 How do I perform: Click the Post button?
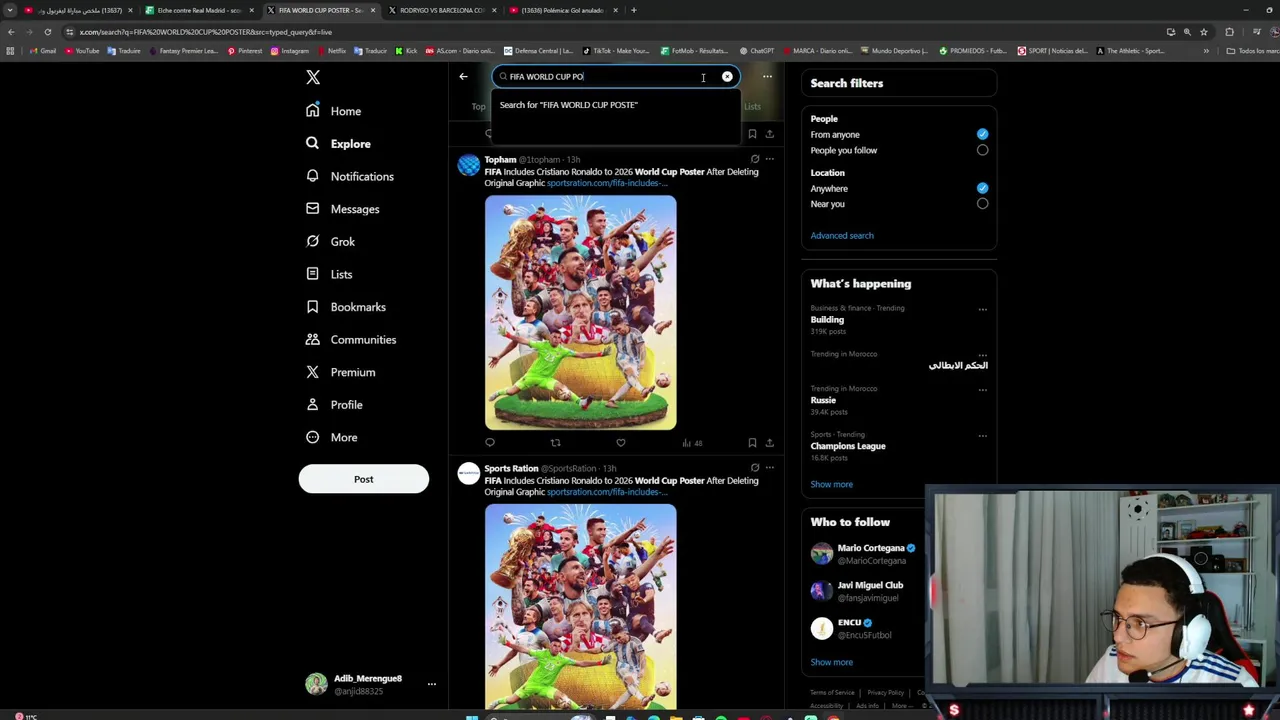coord(364,479)
